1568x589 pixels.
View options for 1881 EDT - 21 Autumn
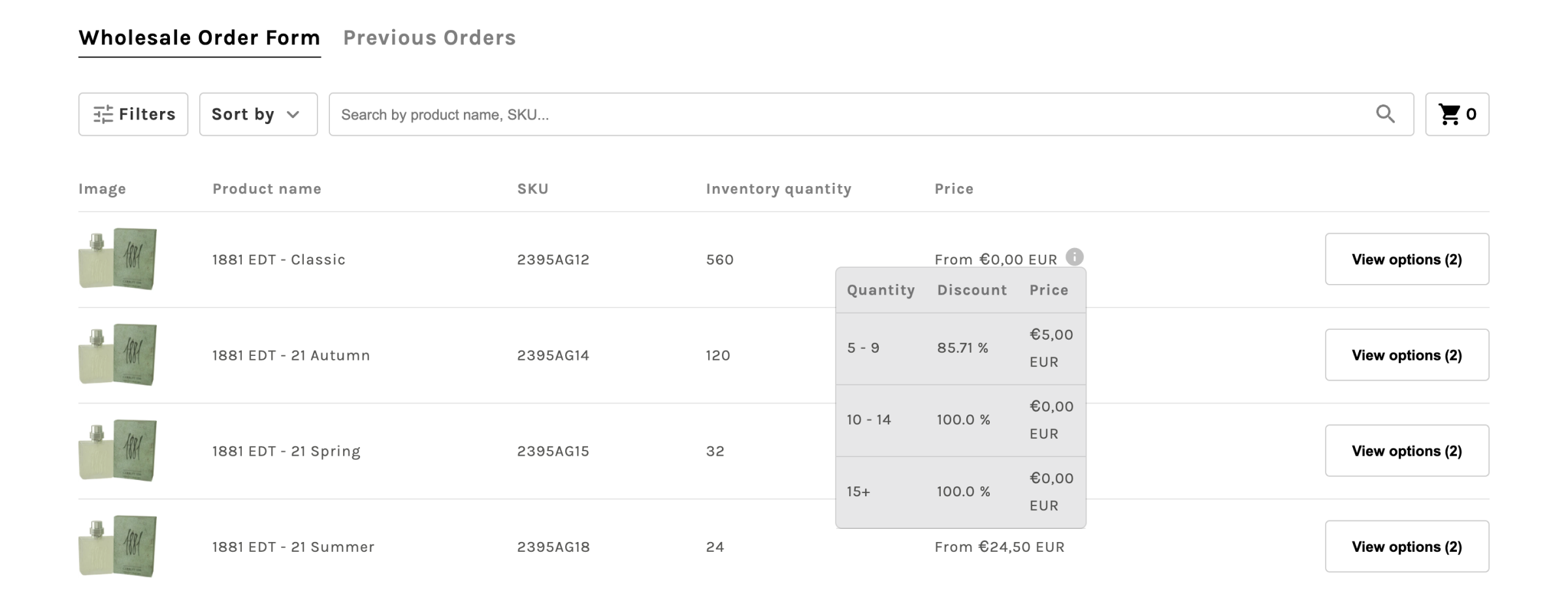[x=1407, y=355]
